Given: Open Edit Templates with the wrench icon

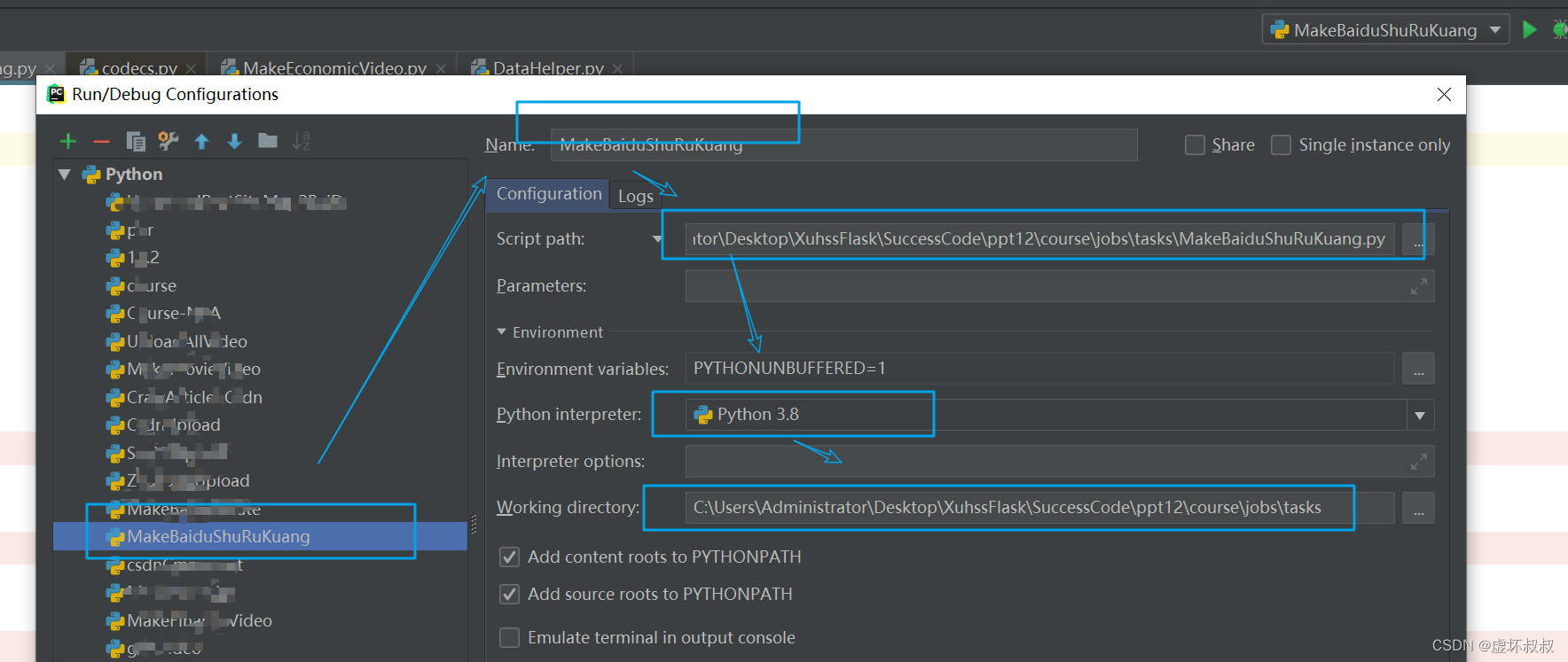Looking at the screenshot, I should [x=169, y=141].
